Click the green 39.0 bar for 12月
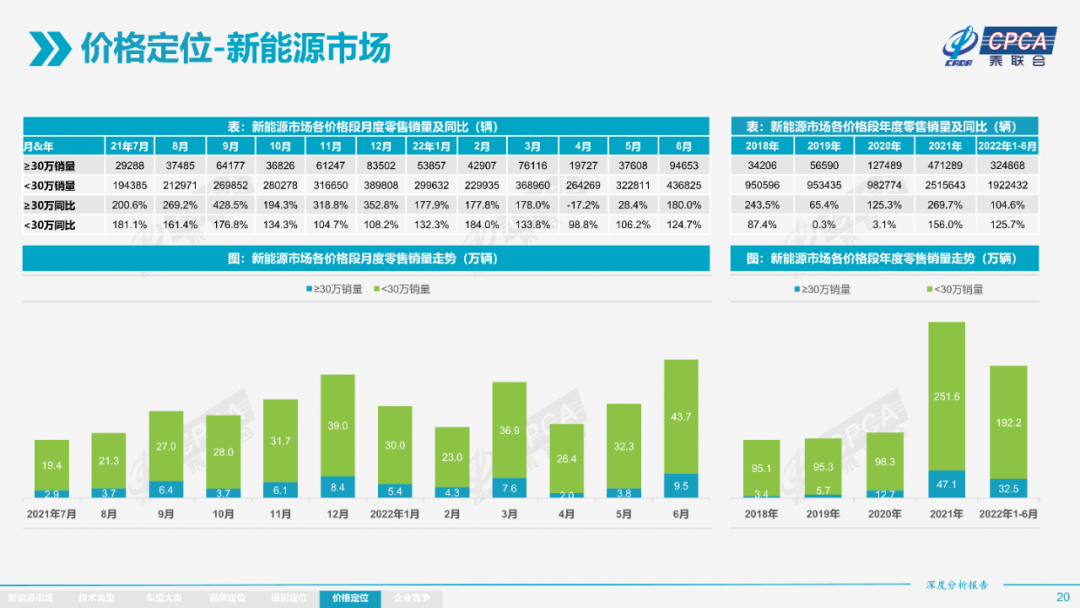The image size is (1080, 608). 338,425
